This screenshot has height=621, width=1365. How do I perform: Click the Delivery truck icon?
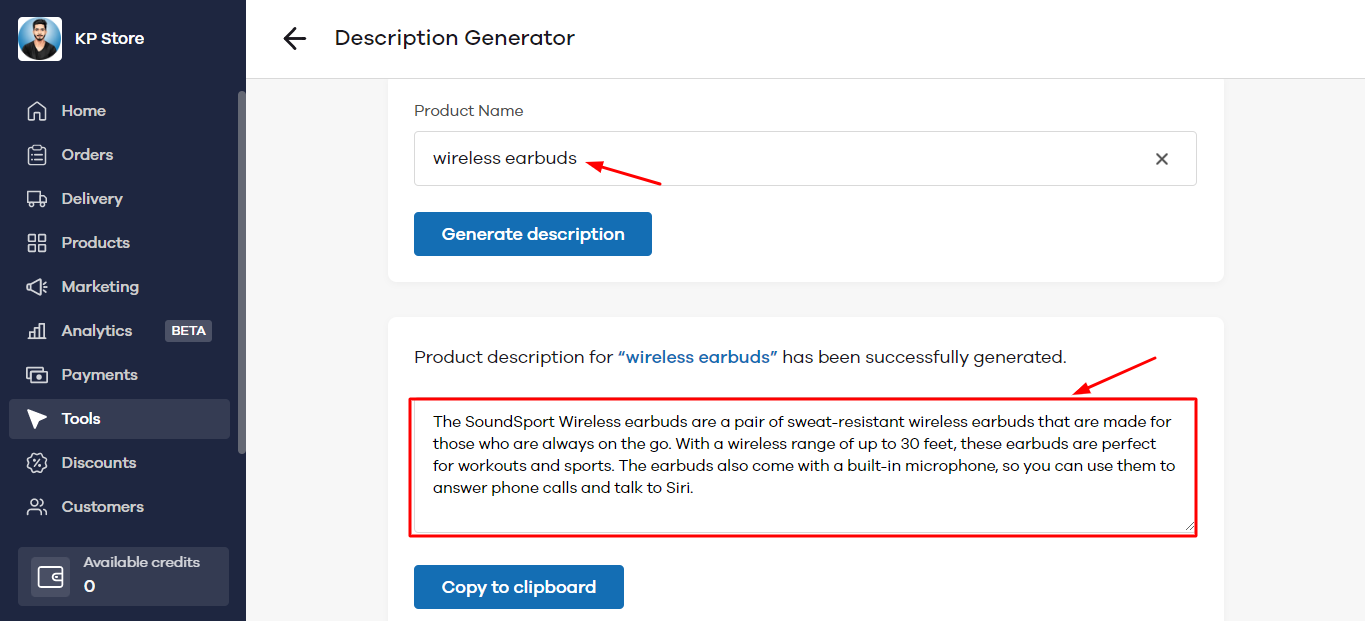point(37,199)
